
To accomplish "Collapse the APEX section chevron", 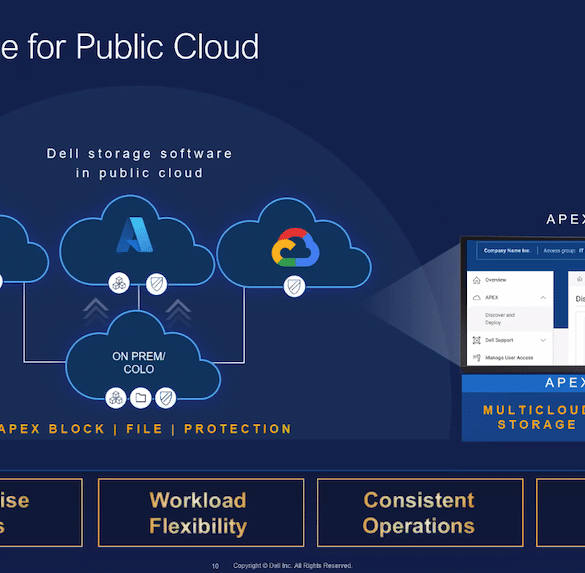I will (x=543, y=298).
